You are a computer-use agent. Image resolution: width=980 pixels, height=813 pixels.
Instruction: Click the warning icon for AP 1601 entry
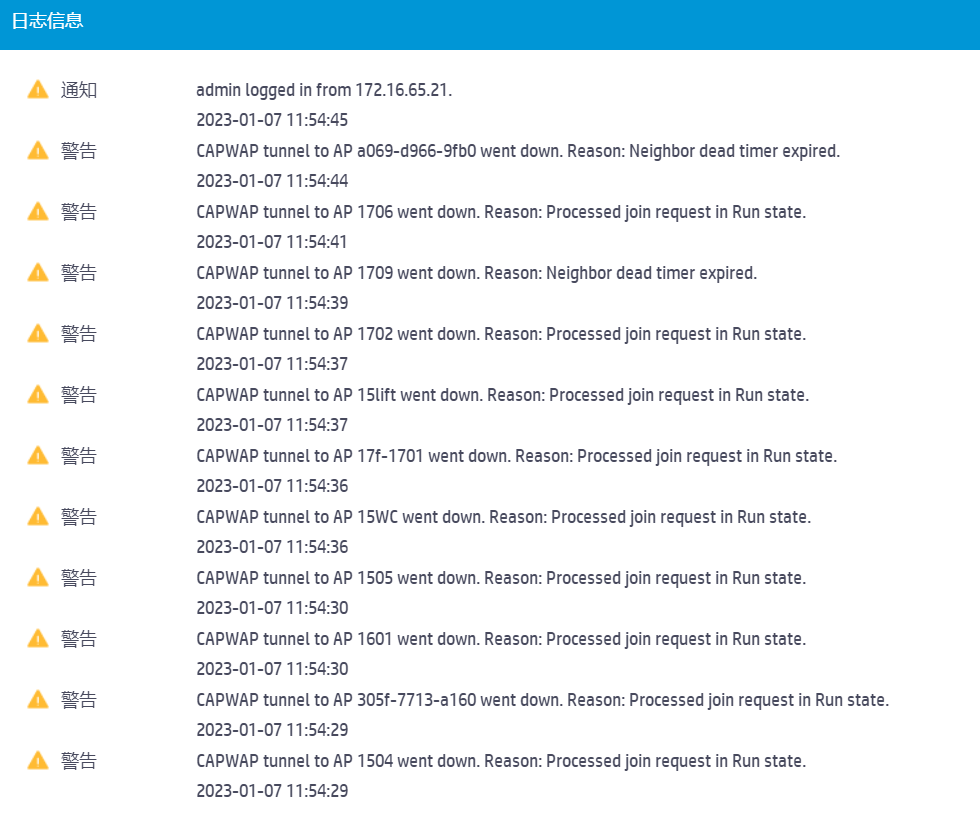[x=38, y=639]
